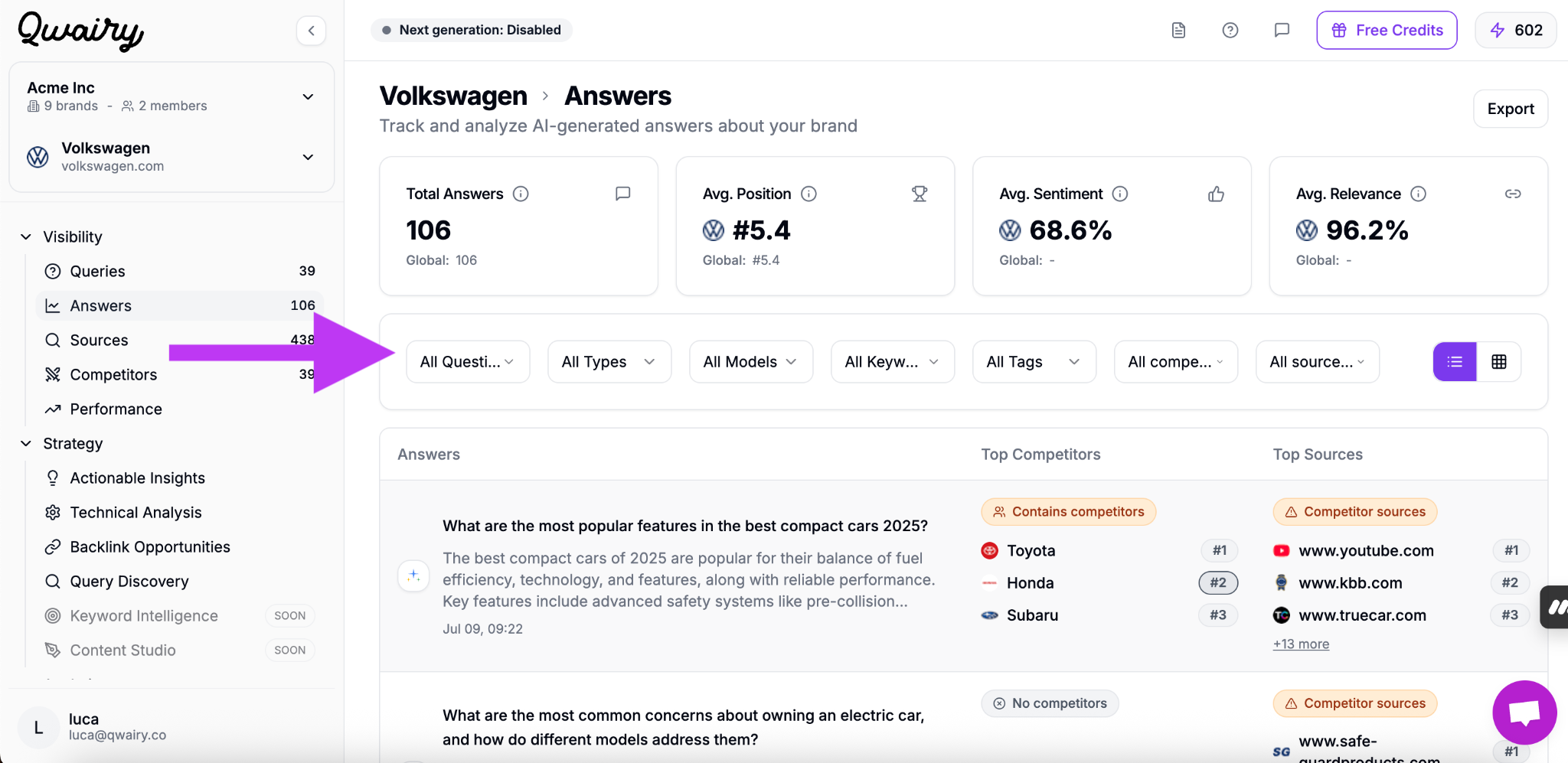Open the All sources filter dropdown
This screenshot has width=1568, height=763.
point(1318,362)
